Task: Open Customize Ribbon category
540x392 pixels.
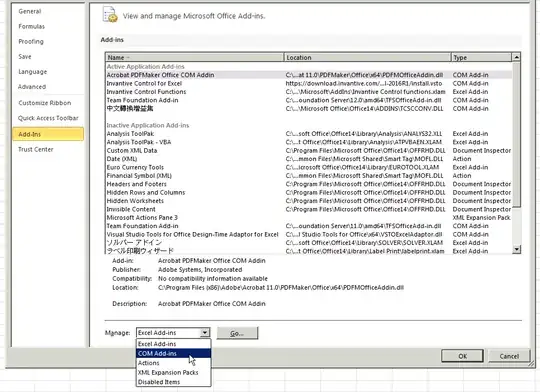Action: pos(45,103)
